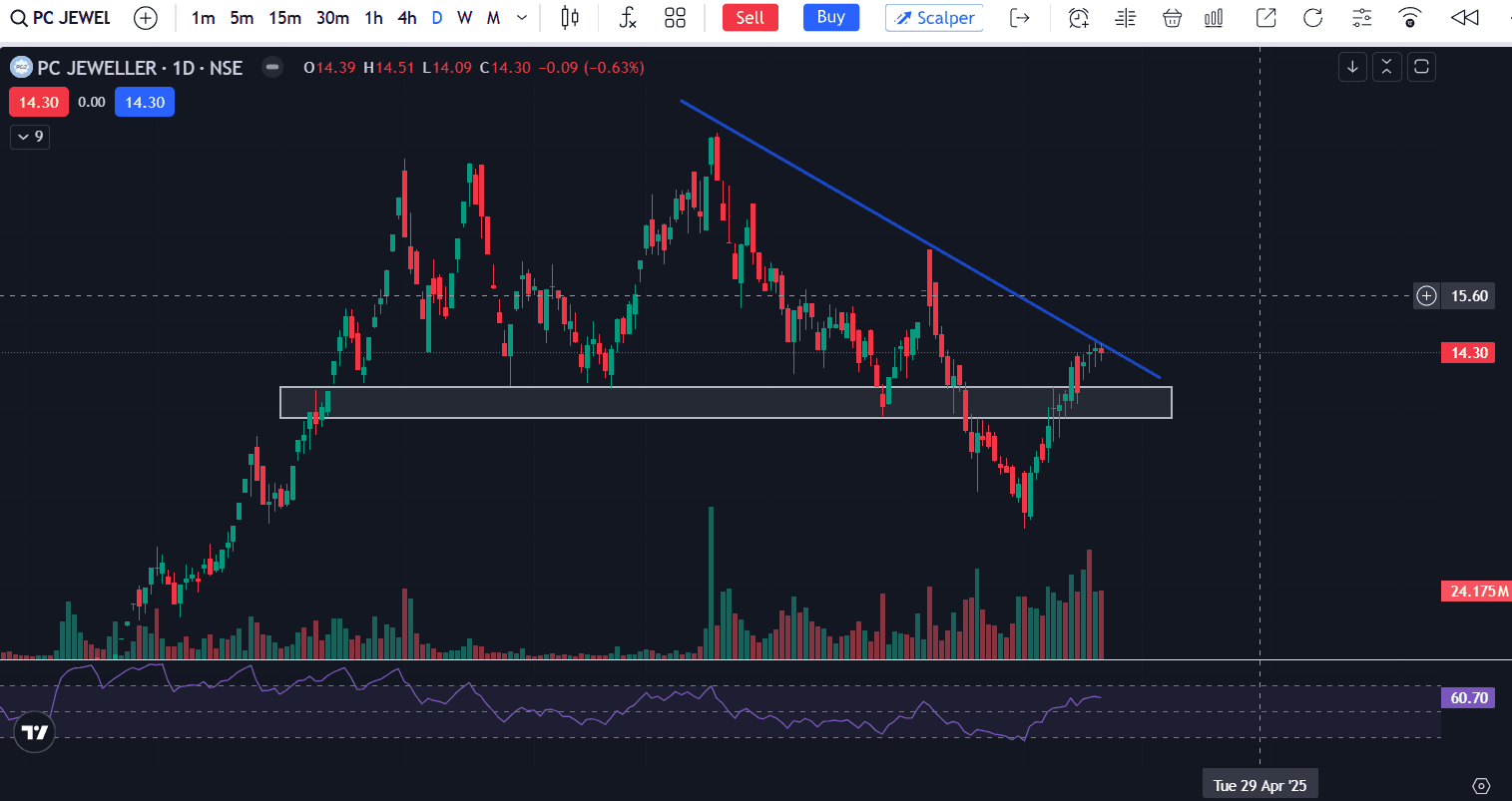Open the time axis settings hexagon icon
The image size is (1512, 801).
click(x=1481, y=786)
